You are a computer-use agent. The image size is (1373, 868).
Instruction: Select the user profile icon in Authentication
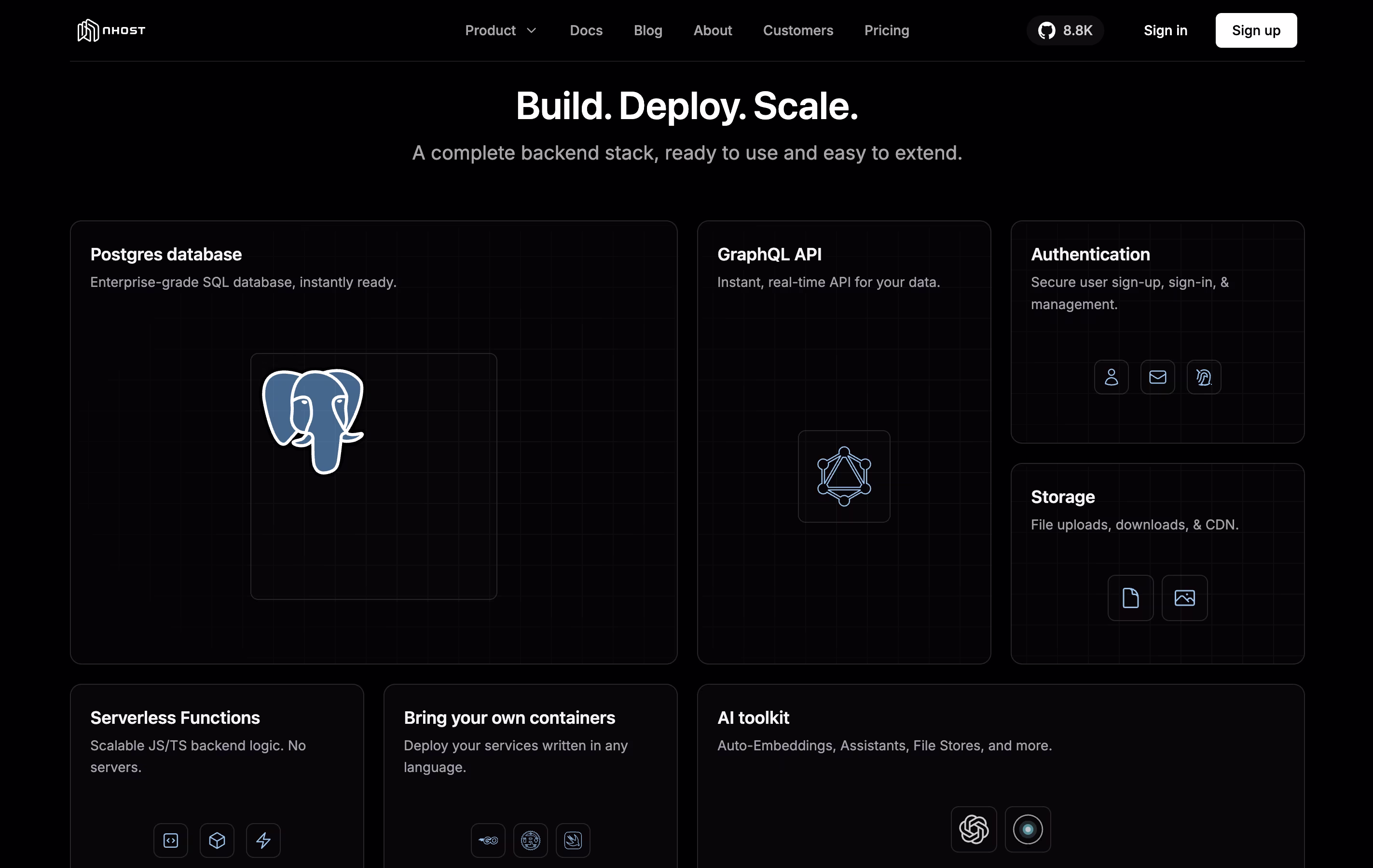pyautogui.click(x=1111, y=377)
